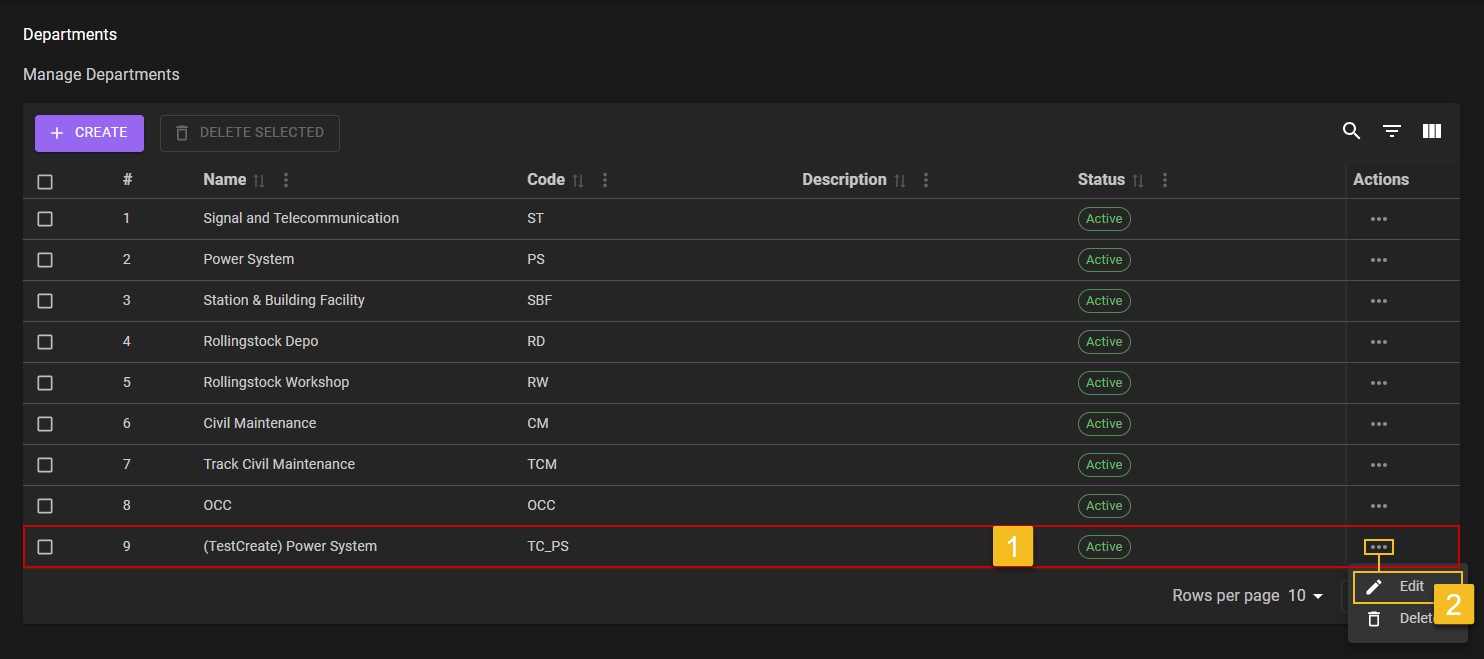The height and width of the screenshot is (659, 1484).
Task: Open actions menu for OCC row
Action: (x=1379, y=506)
